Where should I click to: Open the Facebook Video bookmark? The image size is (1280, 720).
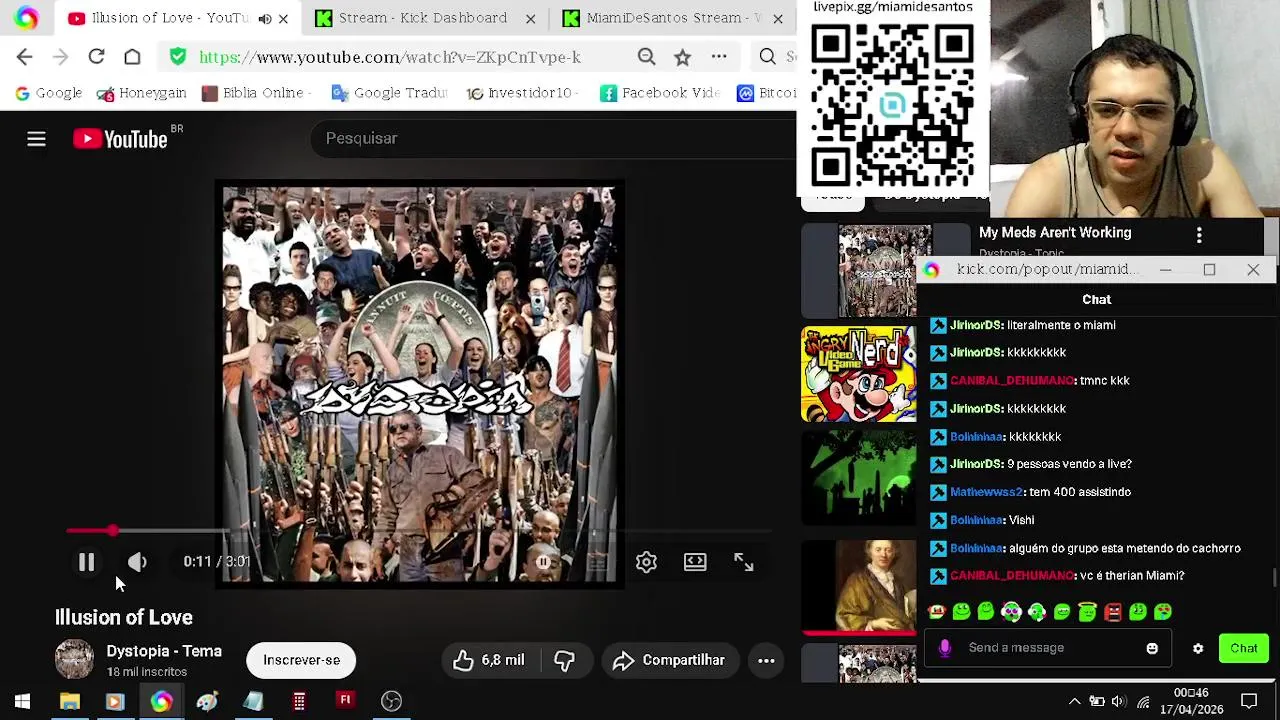click(x=660, y=93)
